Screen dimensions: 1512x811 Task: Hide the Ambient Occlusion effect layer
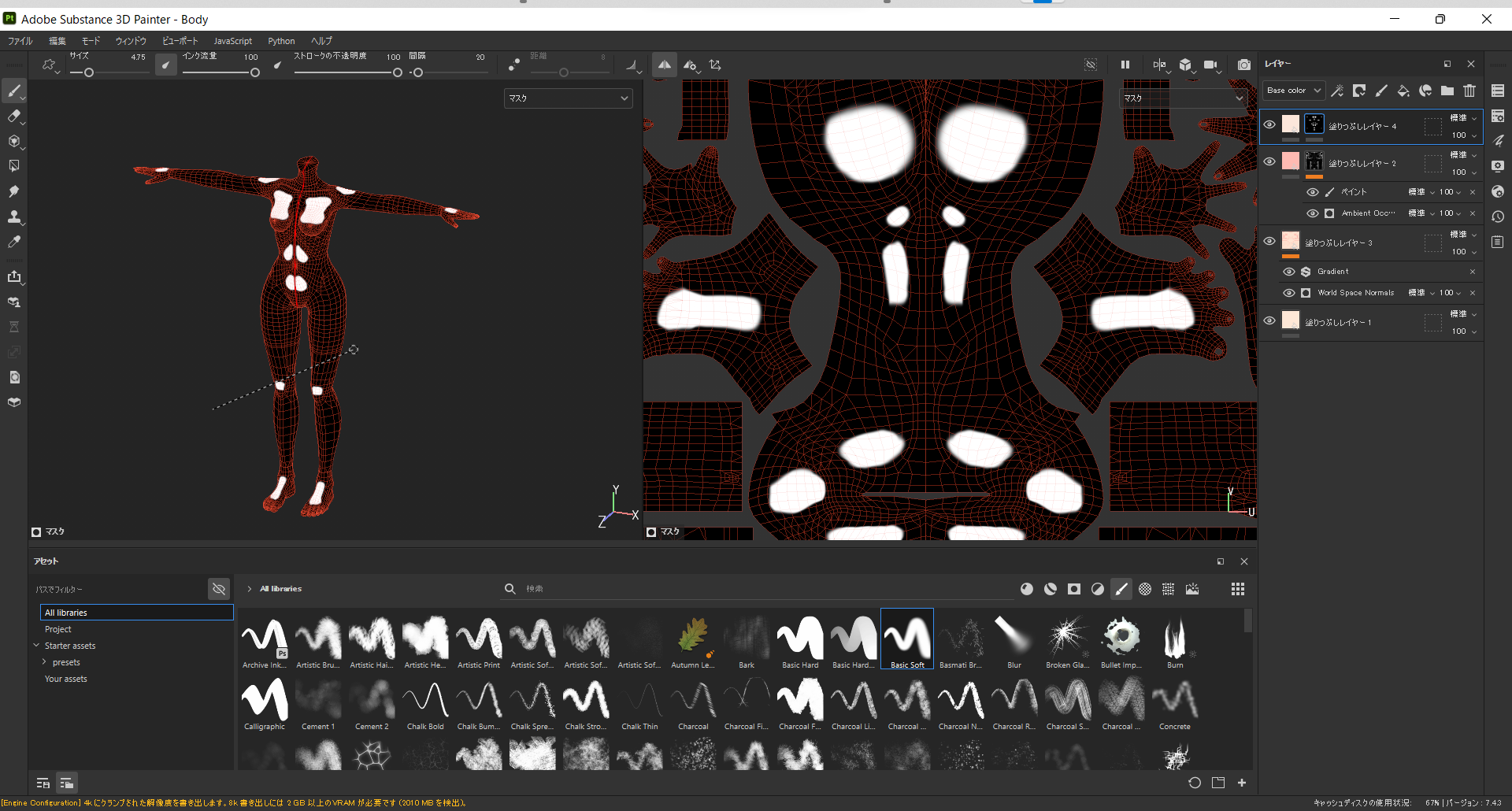coord(1313,213)
